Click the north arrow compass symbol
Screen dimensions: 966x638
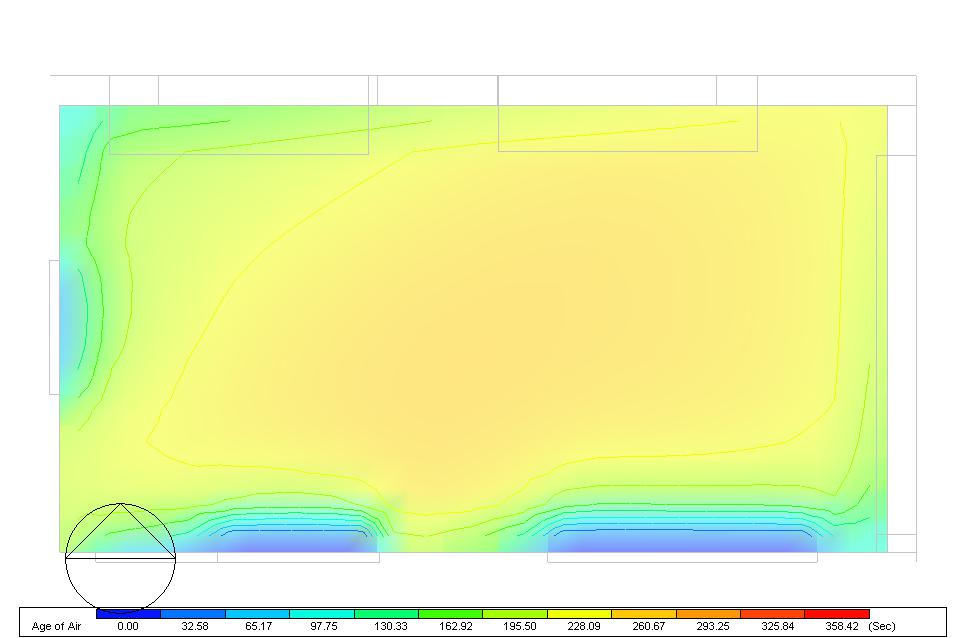pyautogui.click(x=121, y=558)
